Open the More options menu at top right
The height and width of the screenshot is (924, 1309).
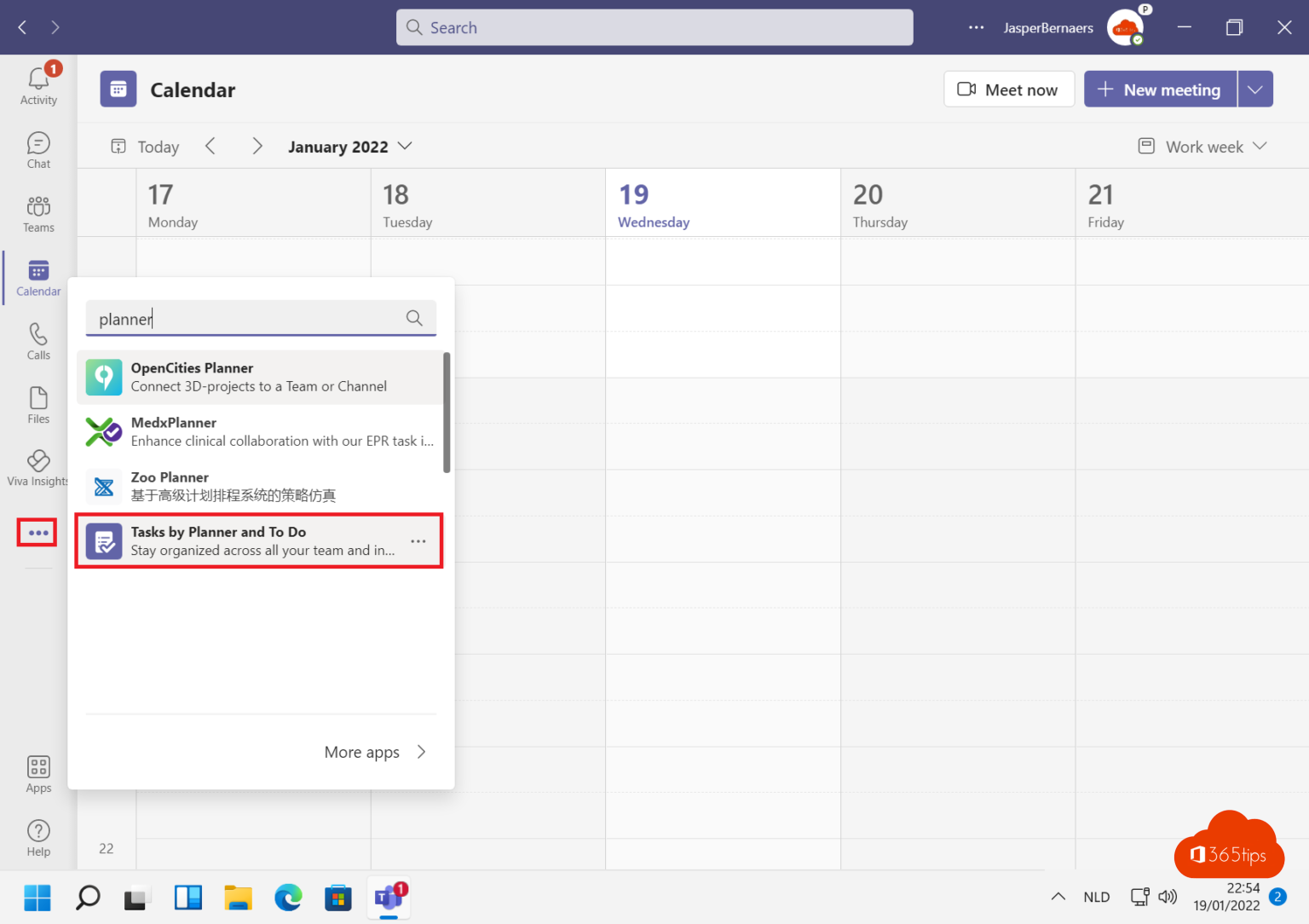(975, 26)
